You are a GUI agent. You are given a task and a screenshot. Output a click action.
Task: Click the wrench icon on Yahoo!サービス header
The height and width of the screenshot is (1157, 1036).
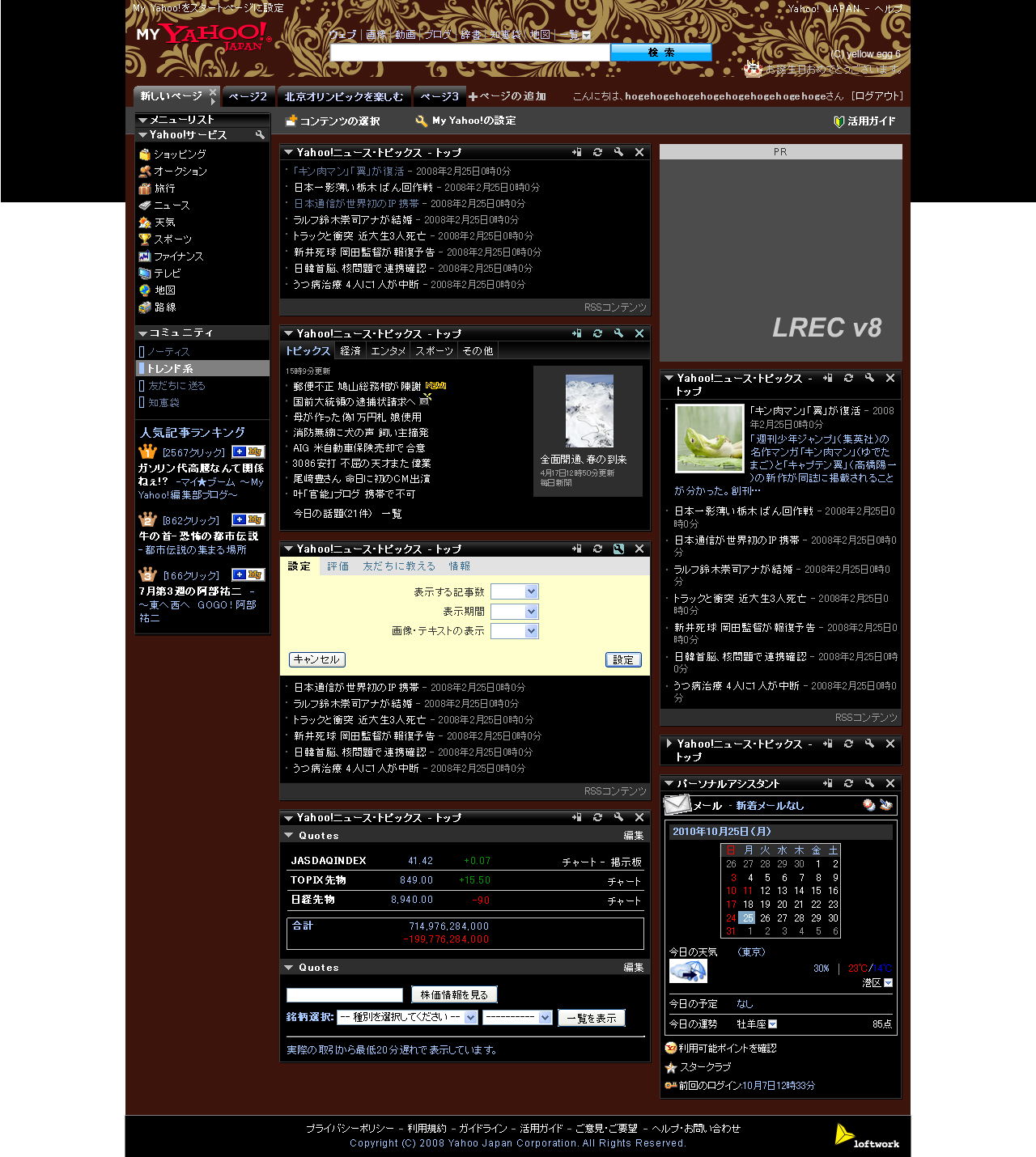tap(260, 135)
